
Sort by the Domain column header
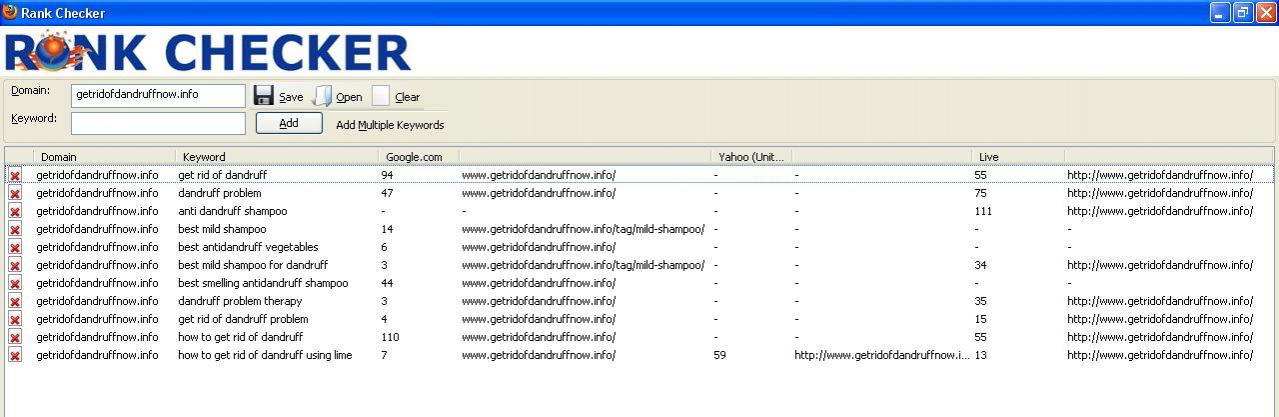click(x=105, y=156)
